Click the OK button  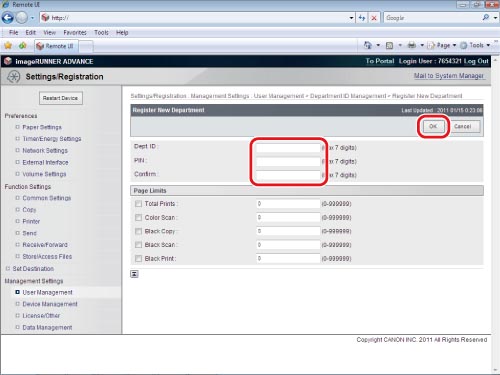pyautogui.click(x=433, y=126)
